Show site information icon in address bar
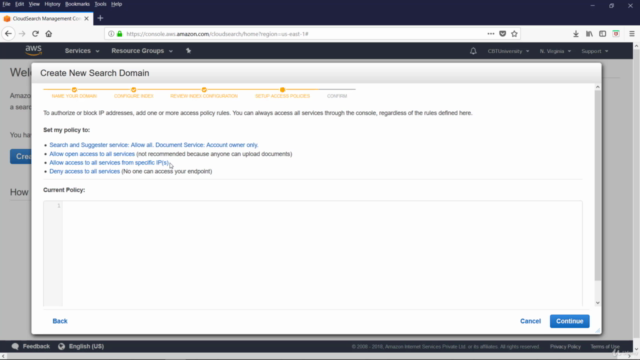This screenshot has height=360, width=640. [x=111, y=34]
